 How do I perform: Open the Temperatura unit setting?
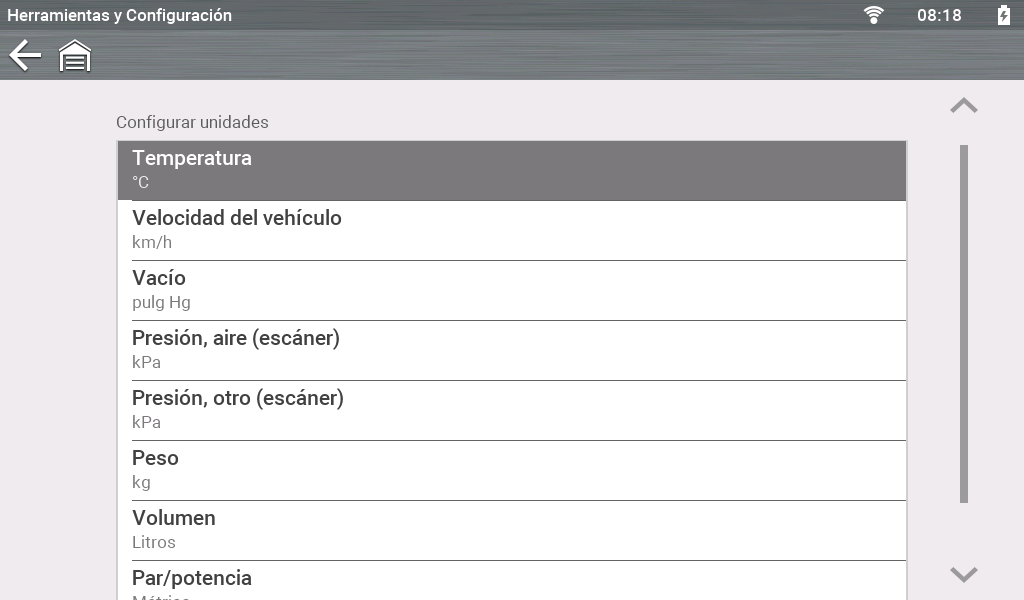tap(511, 170)
